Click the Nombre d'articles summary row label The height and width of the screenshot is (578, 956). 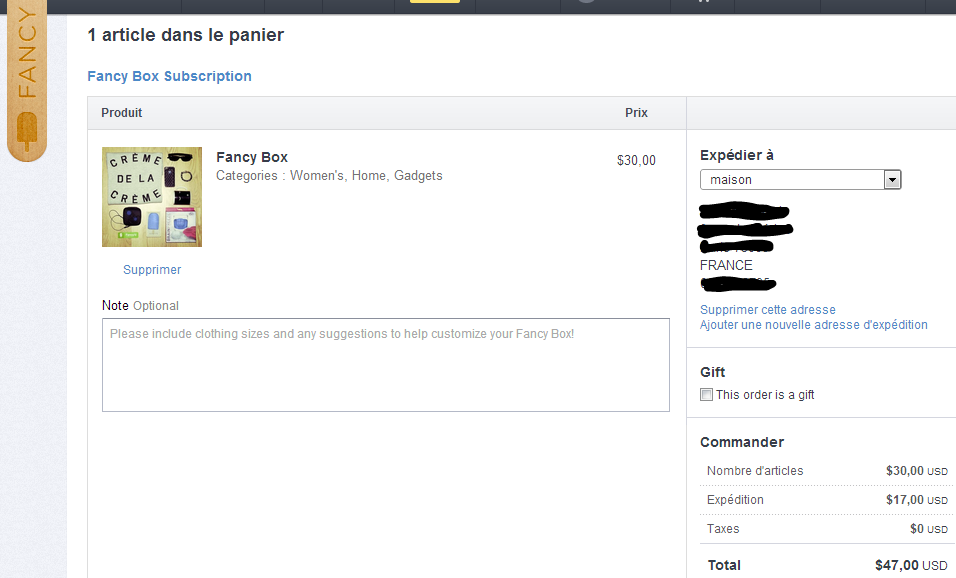[754, 471]
